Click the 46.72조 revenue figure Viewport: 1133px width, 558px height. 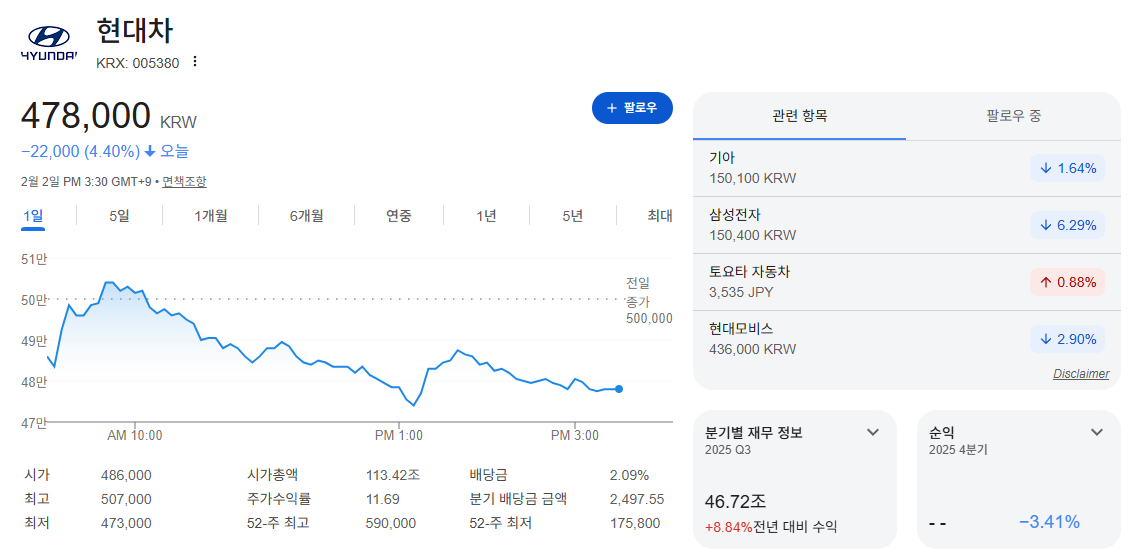[736, 501]
